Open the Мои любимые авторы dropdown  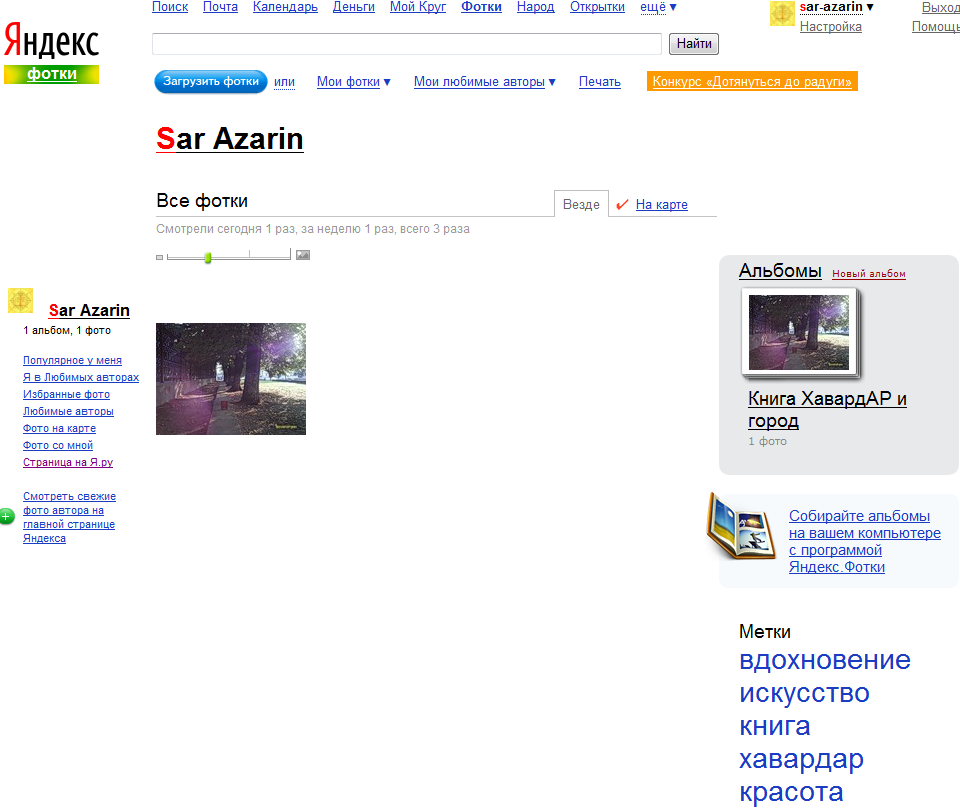pyautogui.click(x=484, y=82)
